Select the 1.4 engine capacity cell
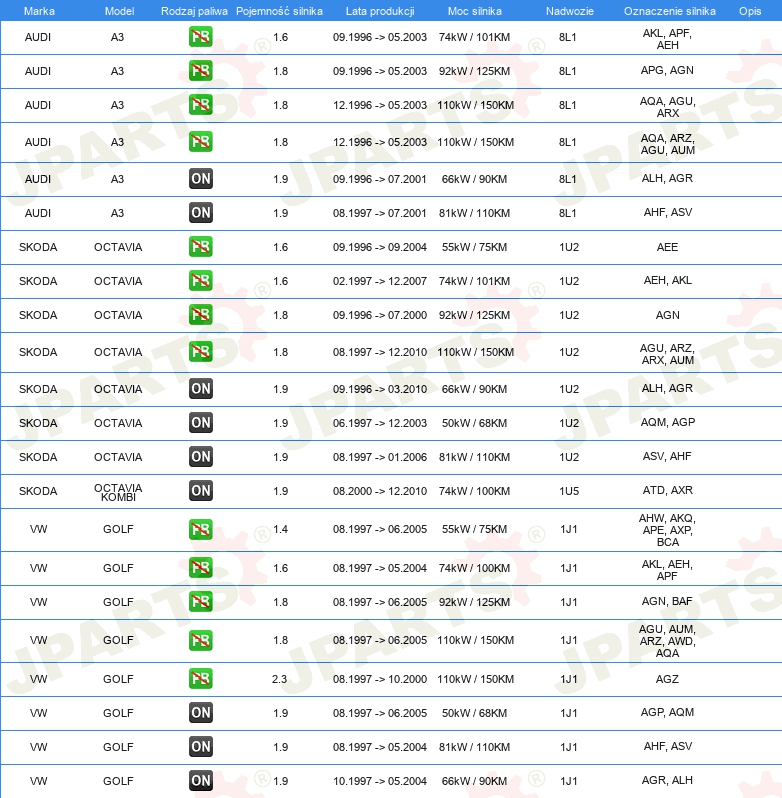Screen dimensions: 782x798 coord(280,529)
